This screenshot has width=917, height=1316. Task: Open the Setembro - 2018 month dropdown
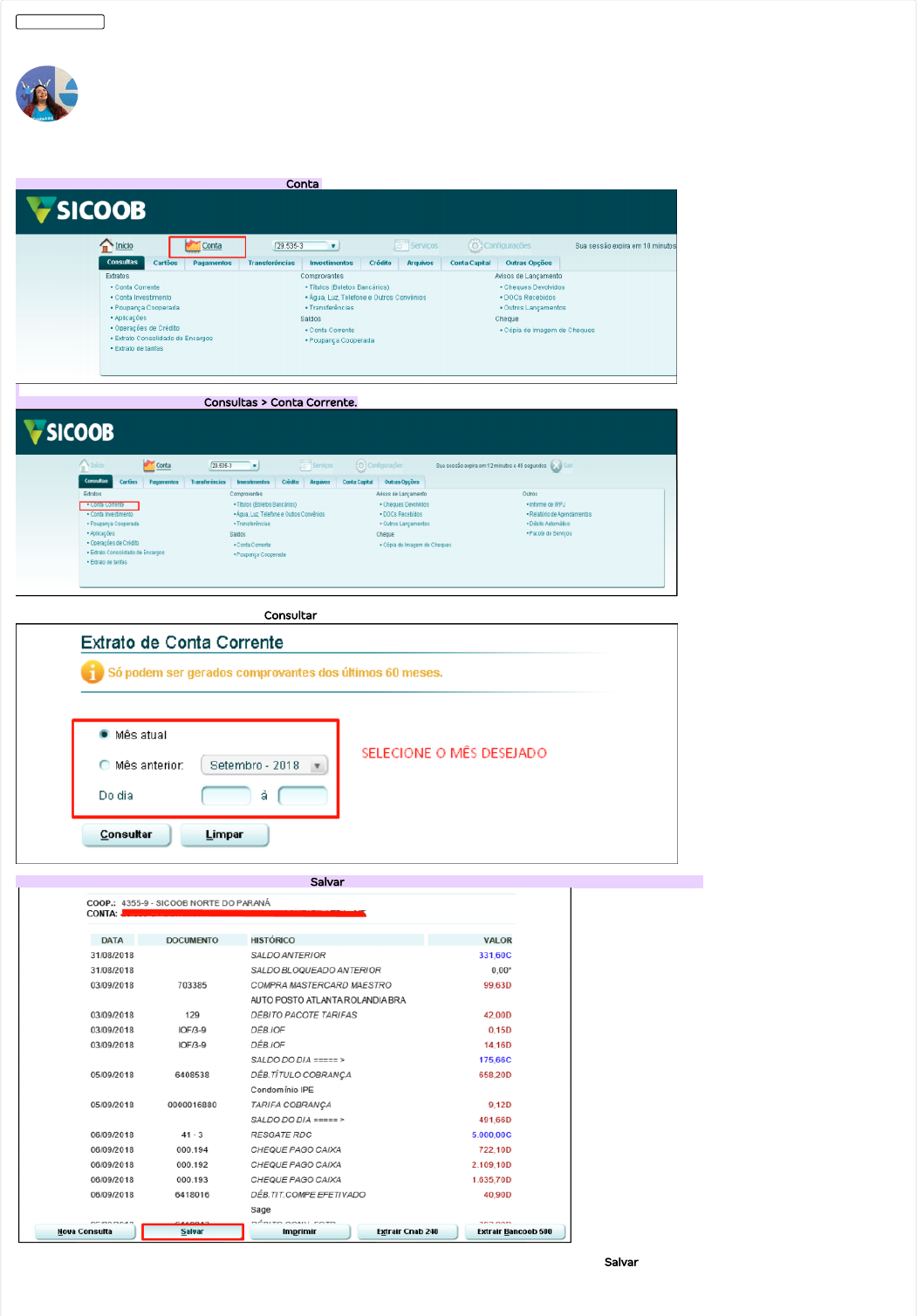264,765
